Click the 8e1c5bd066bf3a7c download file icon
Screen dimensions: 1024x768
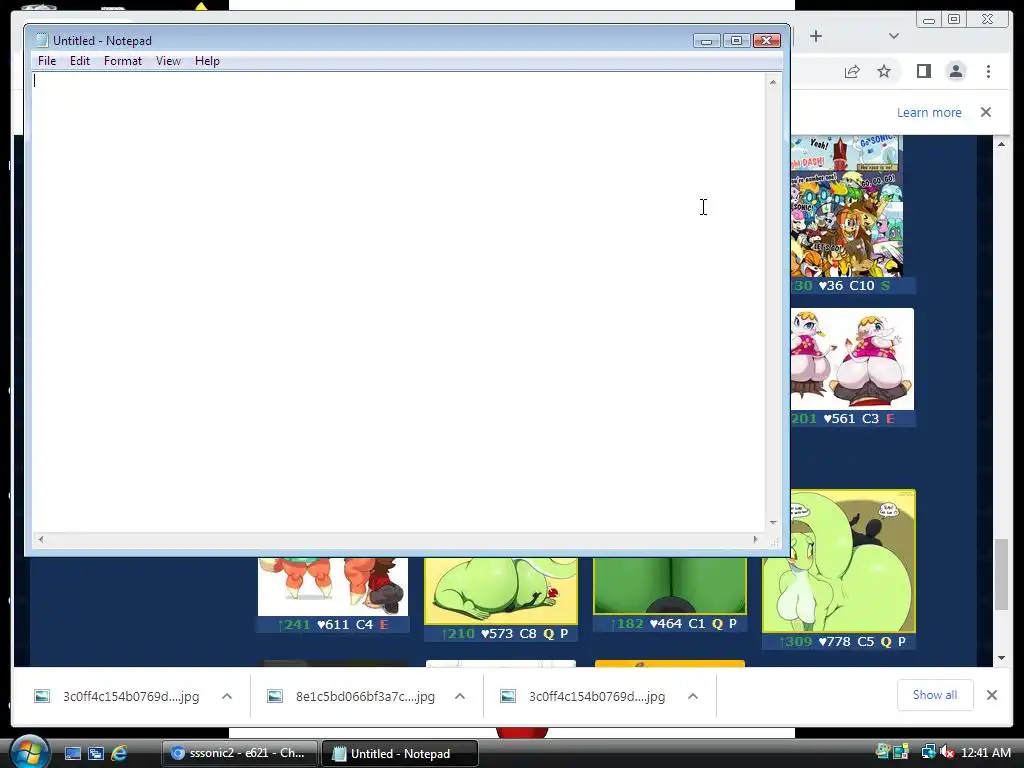click(x=275, y=696)
